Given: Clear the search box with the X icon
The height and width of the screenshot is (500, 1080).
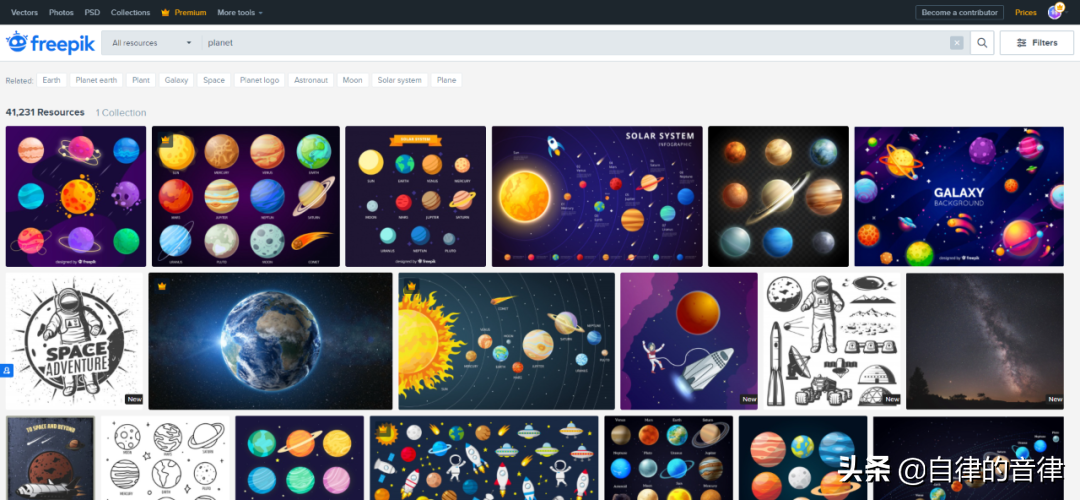Looking at the screenshot, I should [x=957, y=43].
